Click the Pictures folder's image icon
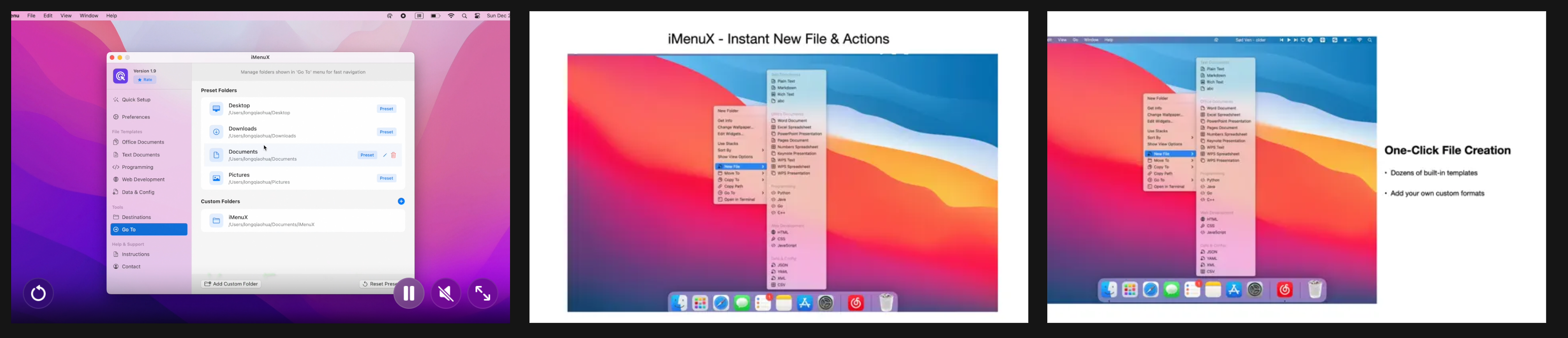This screenshot has height=338, width=1568. (x=216, y=178)
